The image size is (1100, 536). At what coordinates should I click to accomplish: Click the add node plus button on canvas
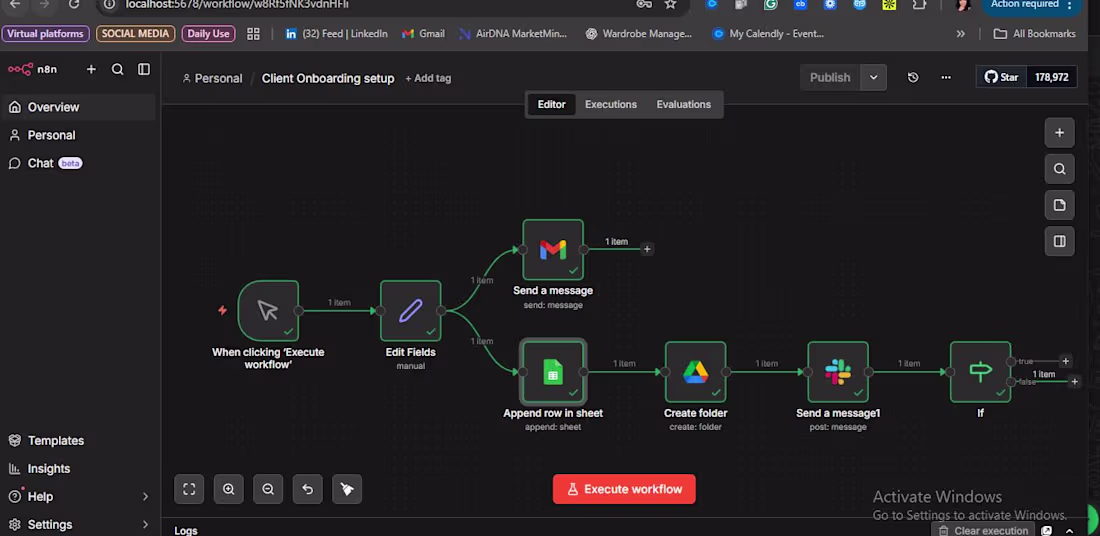(1059, 133)
